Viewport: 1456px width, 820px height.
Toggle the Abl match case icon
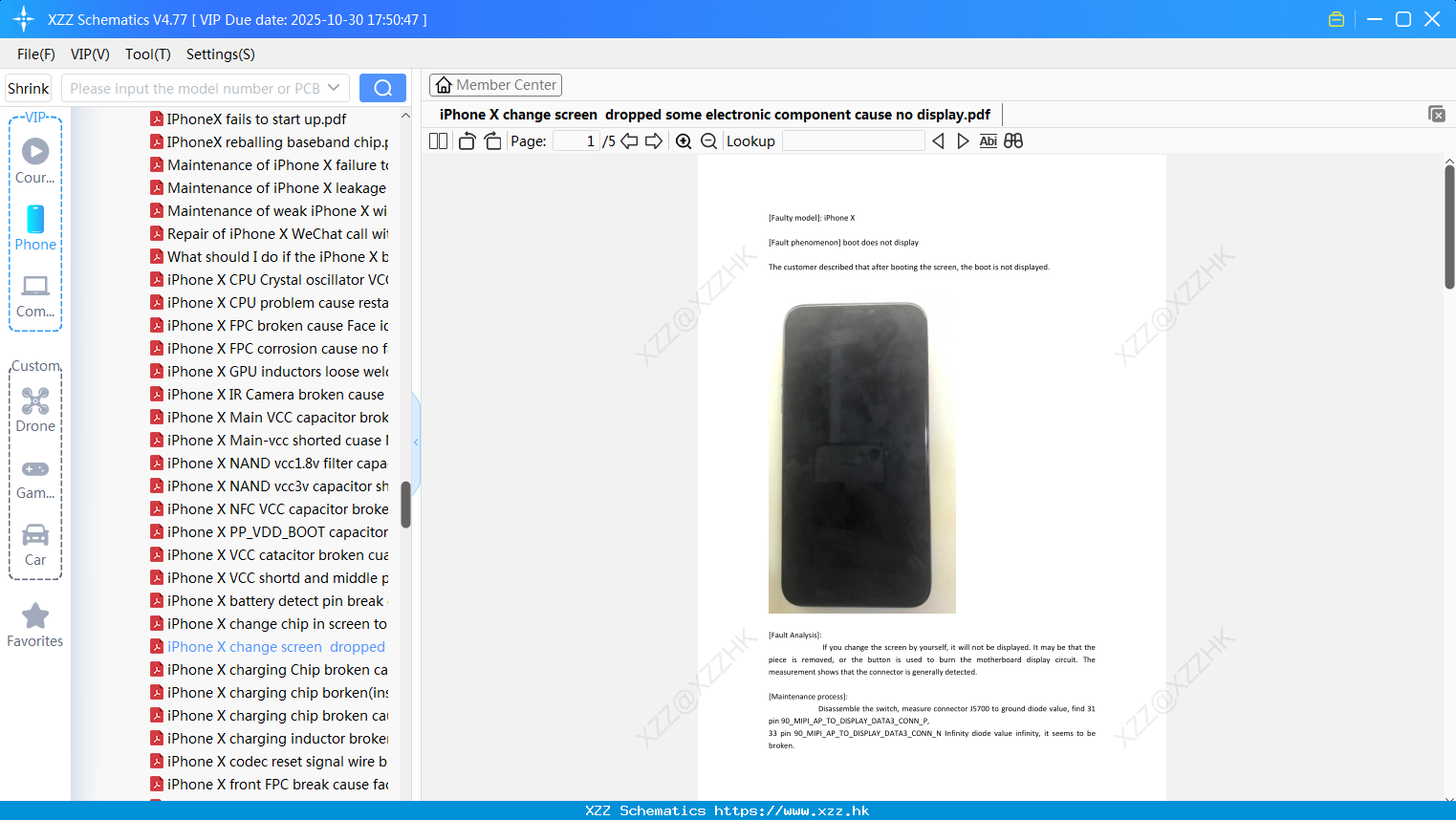click(989, 140)
